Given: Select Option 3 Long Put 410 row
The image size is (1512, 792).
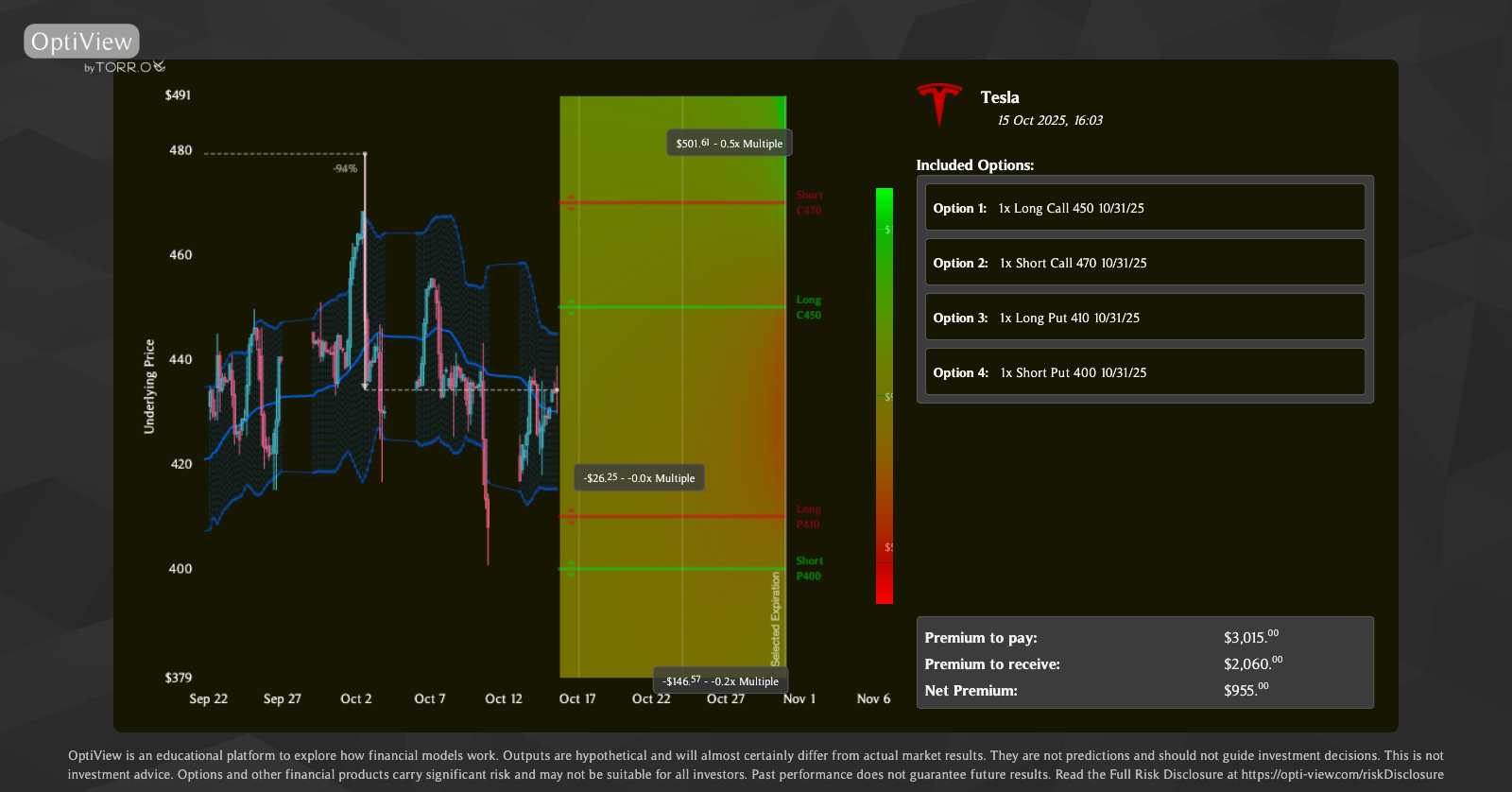Looking at the screenshot, I should [1144, 318].
